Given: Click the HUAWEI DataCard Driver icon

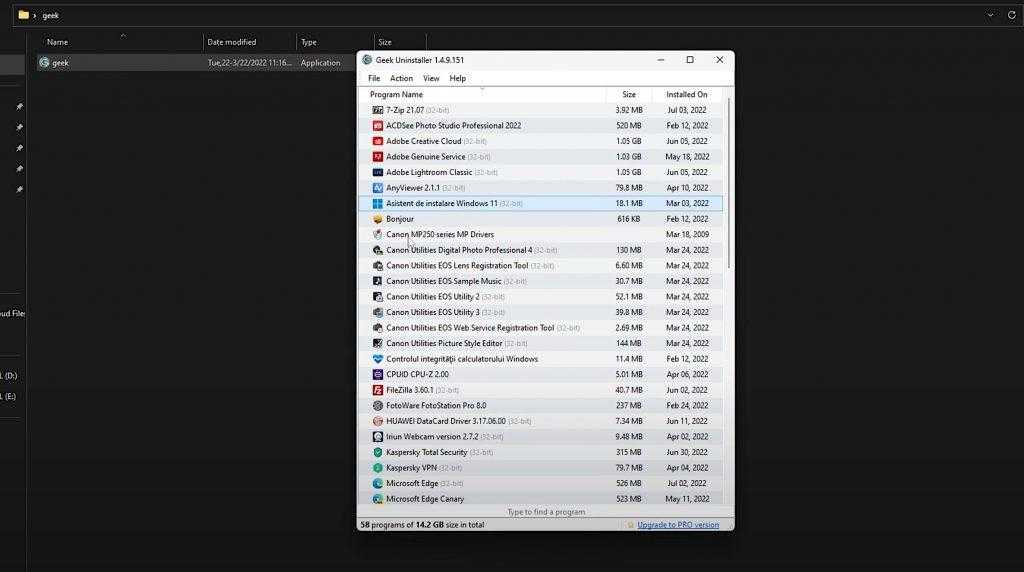Looking at the screenshot, I should pyautogui.click(x=377, y=421).
